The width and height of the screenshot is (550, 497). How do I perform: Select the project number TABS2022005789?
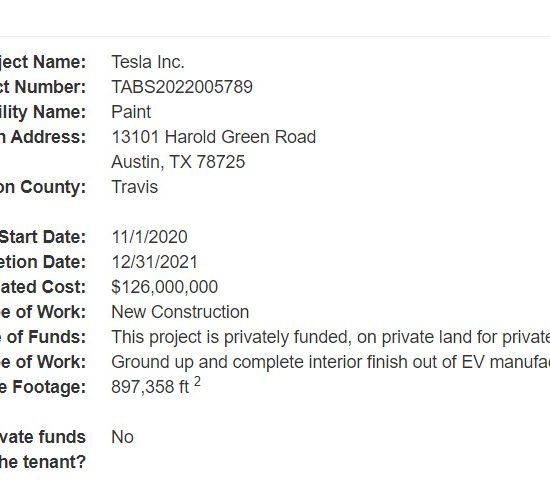182,87
